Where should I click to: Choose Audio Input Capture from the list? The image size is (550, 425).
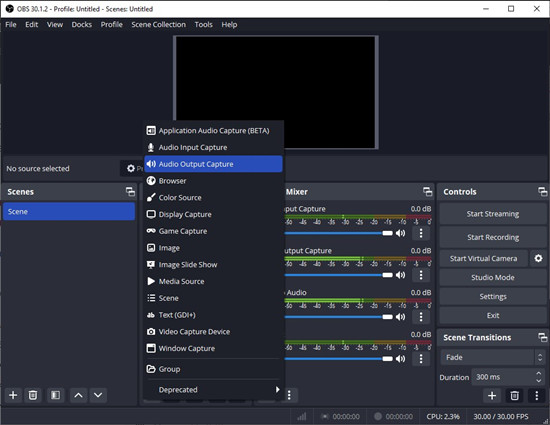(213, 147)
